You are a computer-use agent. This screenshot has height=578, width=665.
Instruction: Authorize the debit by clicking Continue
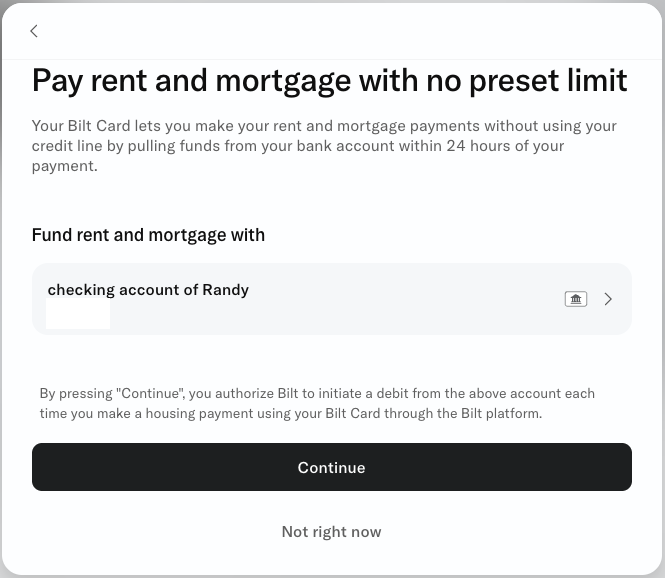pyautogui.click(x=331, y=467)
